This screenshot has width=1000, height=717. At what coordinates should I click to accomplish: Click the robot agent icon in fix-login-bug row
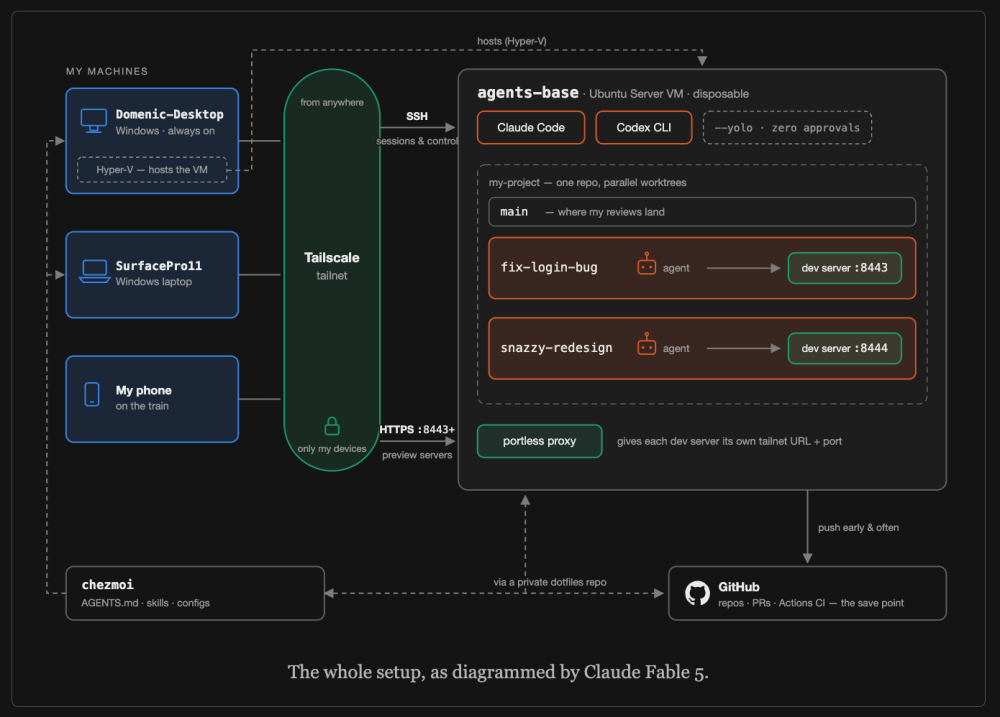646,264
